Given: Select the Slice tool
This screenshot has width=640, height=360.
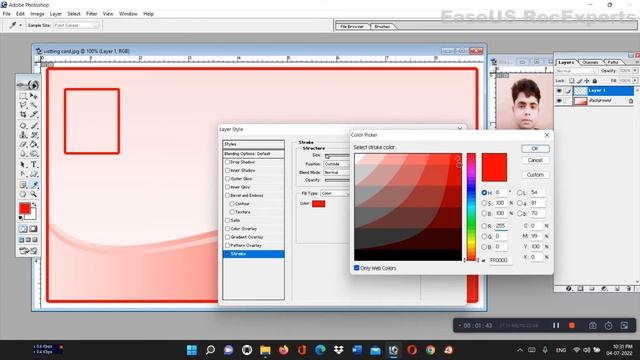Looking at the screenshot, I should 34,115.
